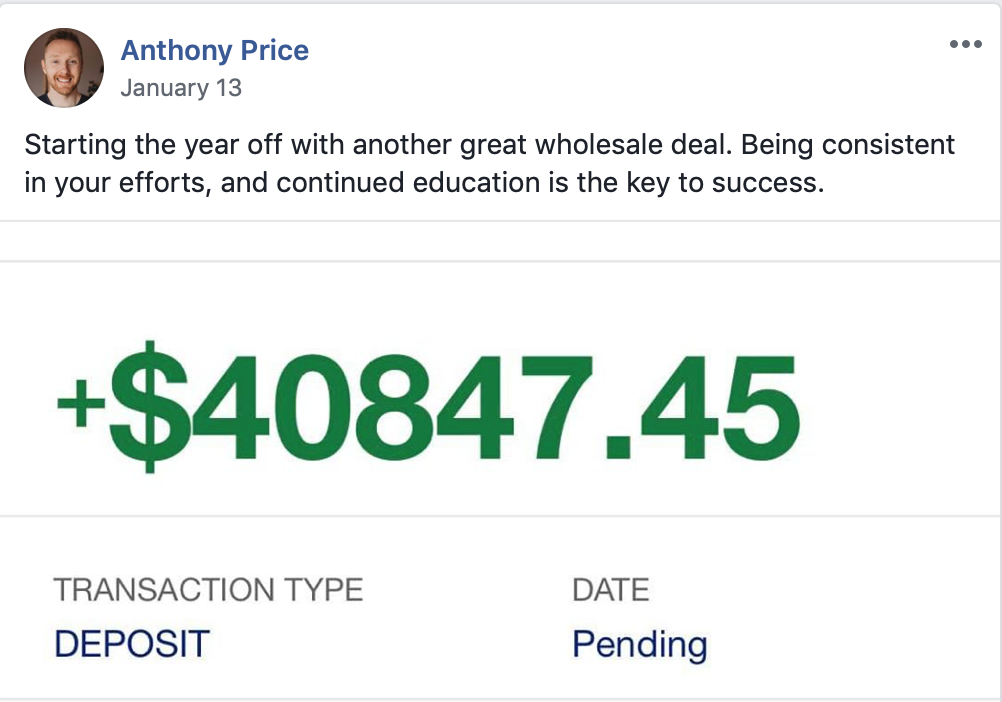
Task: Click the TRANSACTION TYPE label
Action: (208, 590)
